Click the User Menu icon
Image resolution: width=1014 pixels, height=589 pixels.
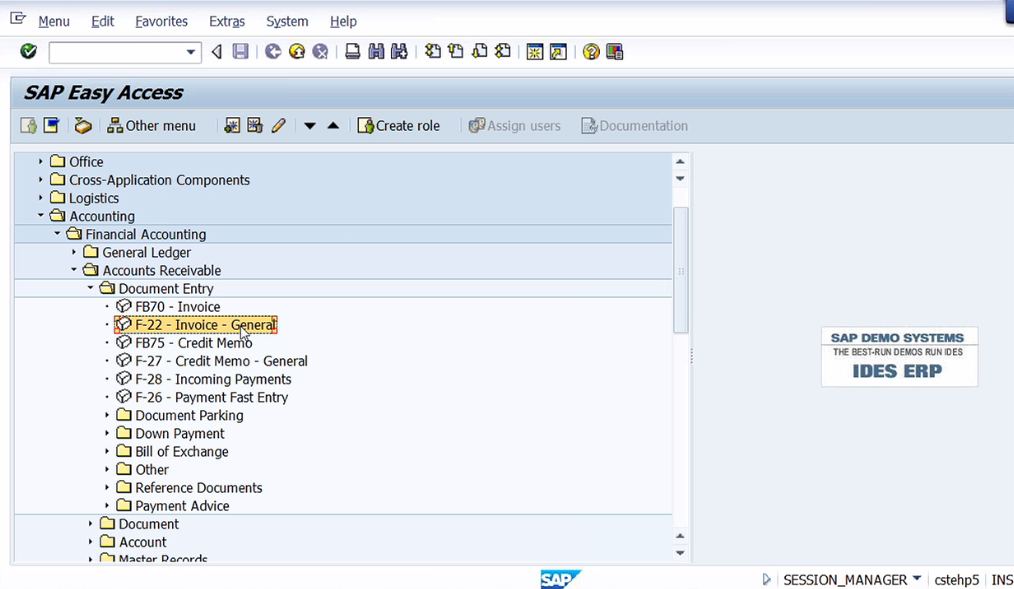[28, 125]
